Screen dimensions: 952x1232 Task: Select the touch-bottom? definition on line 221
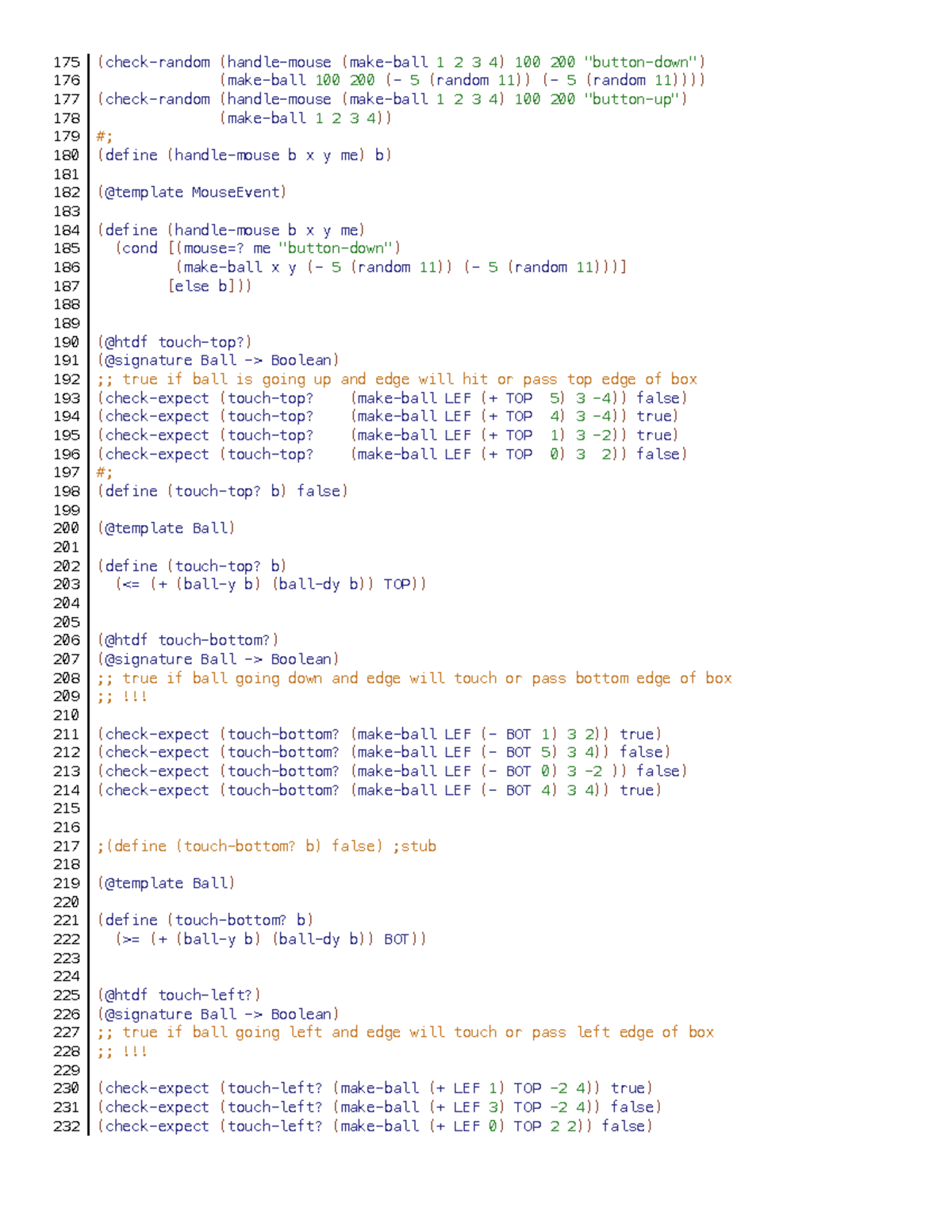click(202, 919)
